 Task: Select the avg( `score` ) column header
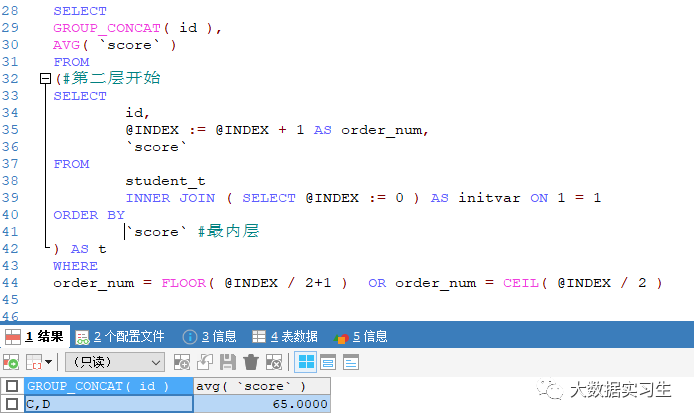(262, 386)
